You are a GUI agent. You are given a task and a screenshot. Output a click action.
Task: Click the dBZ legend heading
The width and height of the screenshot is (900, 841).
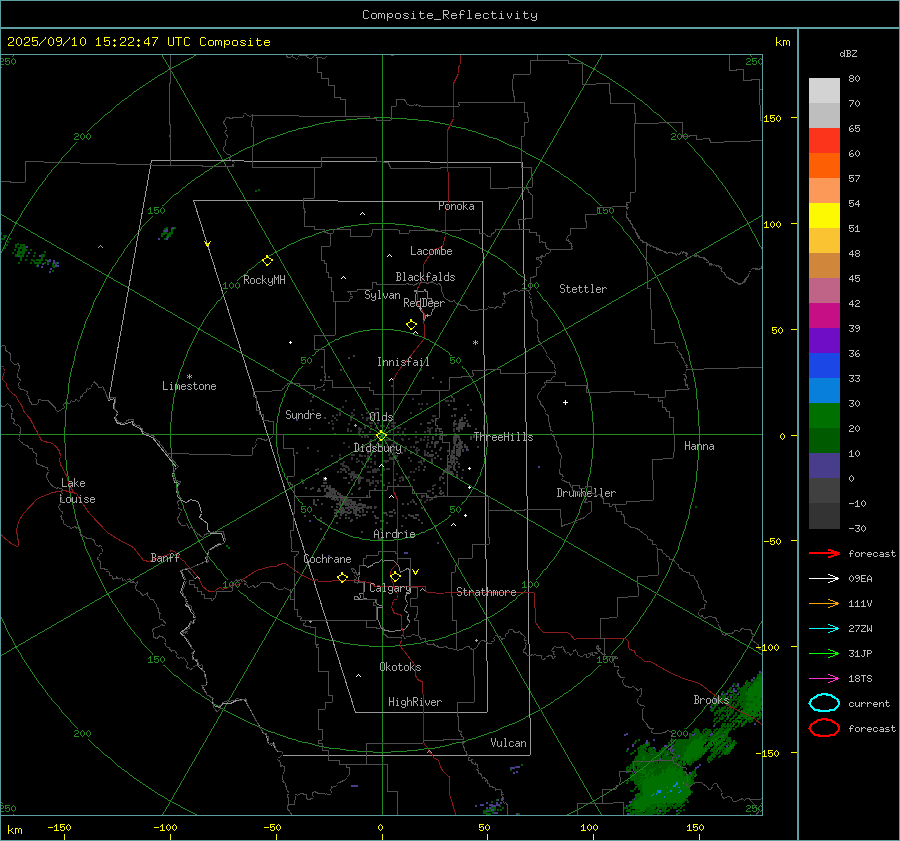(848, 53)
